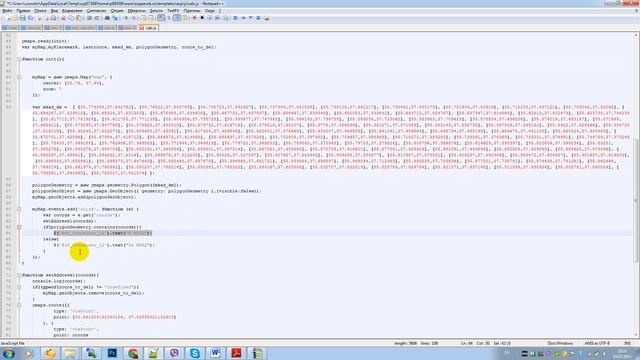Close the current document using the Close icon
The width and height of the screenshot is (640, 360).
click(39, 18)
